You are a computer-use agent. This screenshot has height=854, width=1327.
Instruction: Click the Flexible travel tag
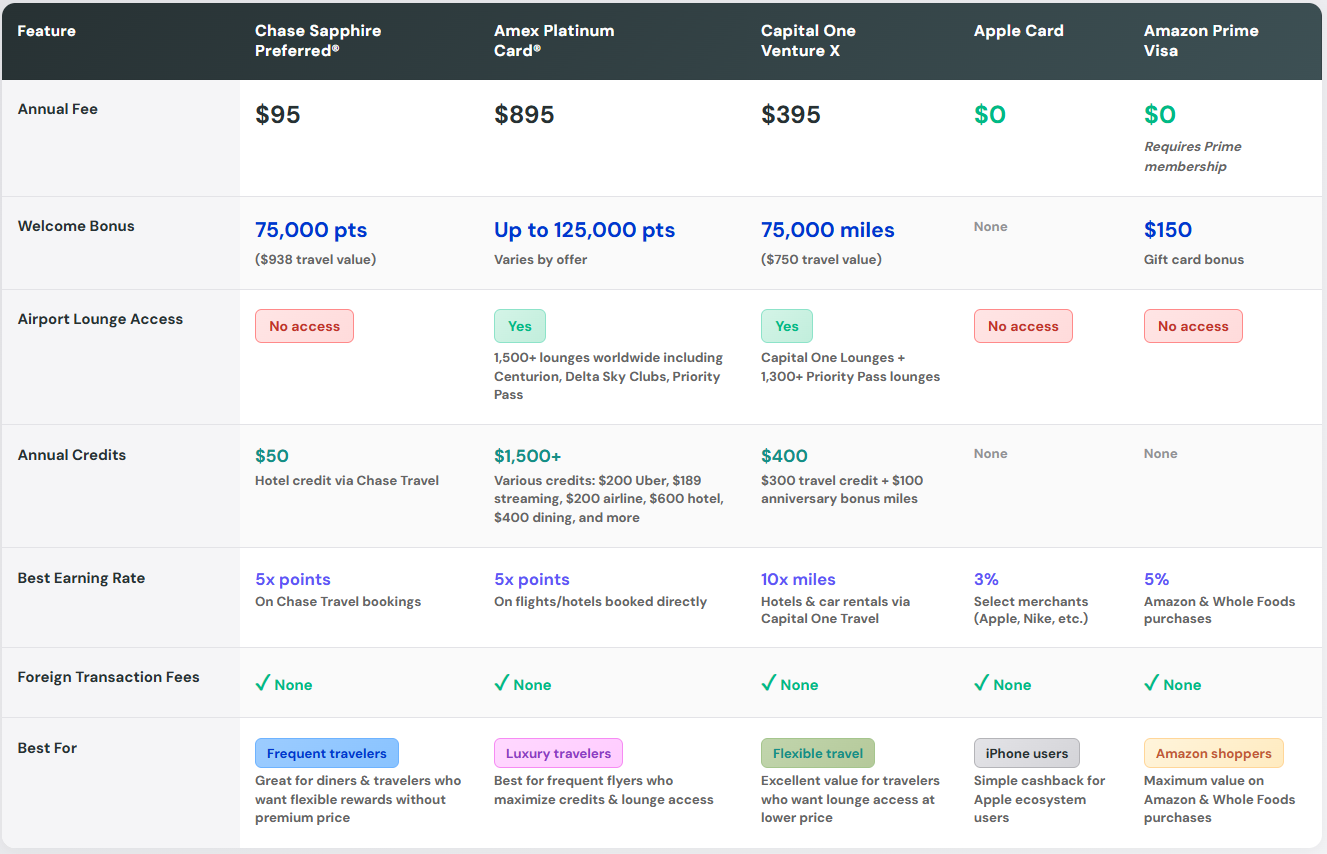click(x=818, y=753)
